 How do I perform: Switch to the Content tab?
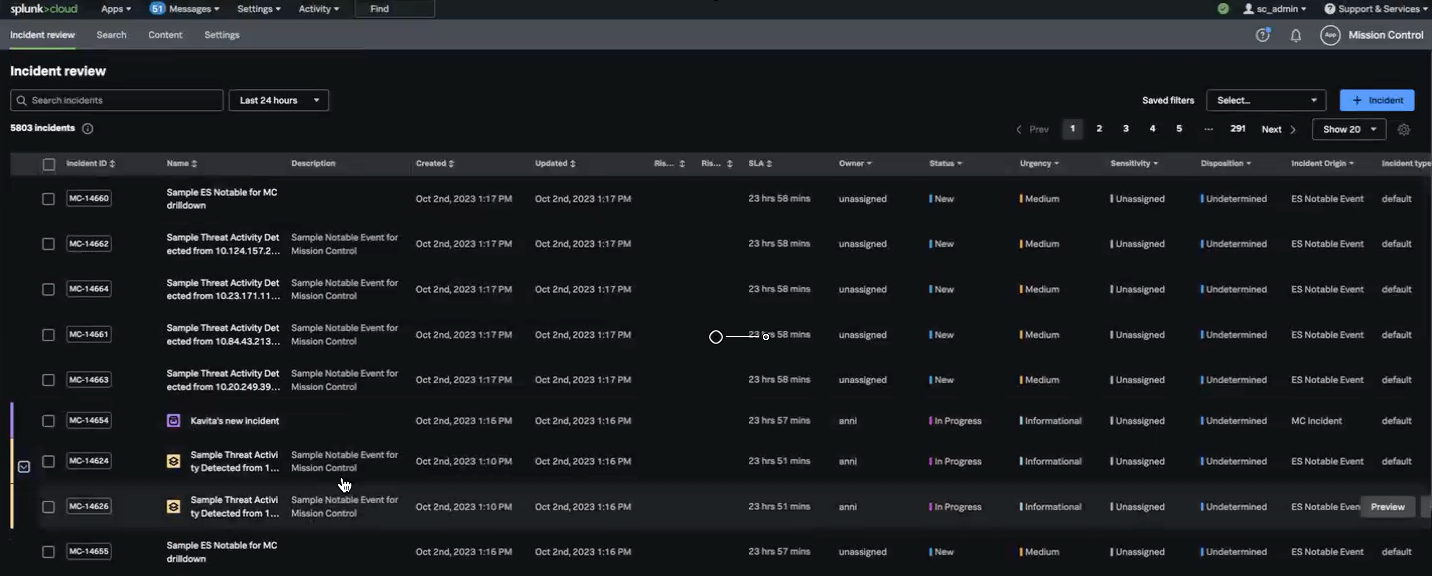(x=164, y=34)
